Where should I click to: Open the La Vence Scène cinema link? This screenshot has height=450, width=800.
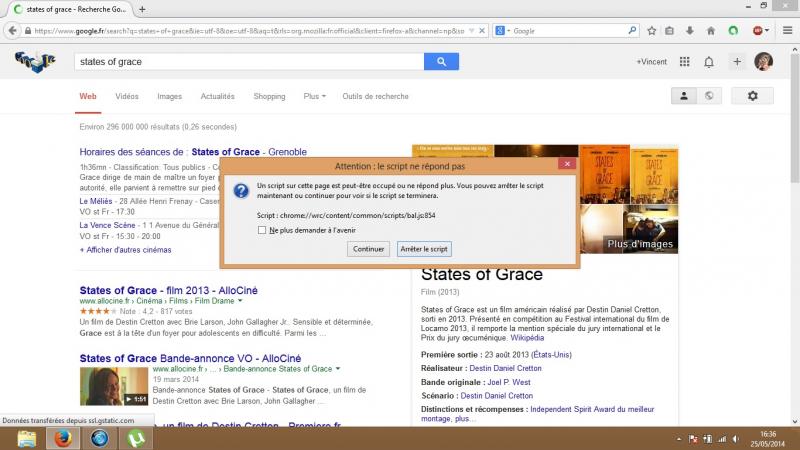click(x=107, y=226)
